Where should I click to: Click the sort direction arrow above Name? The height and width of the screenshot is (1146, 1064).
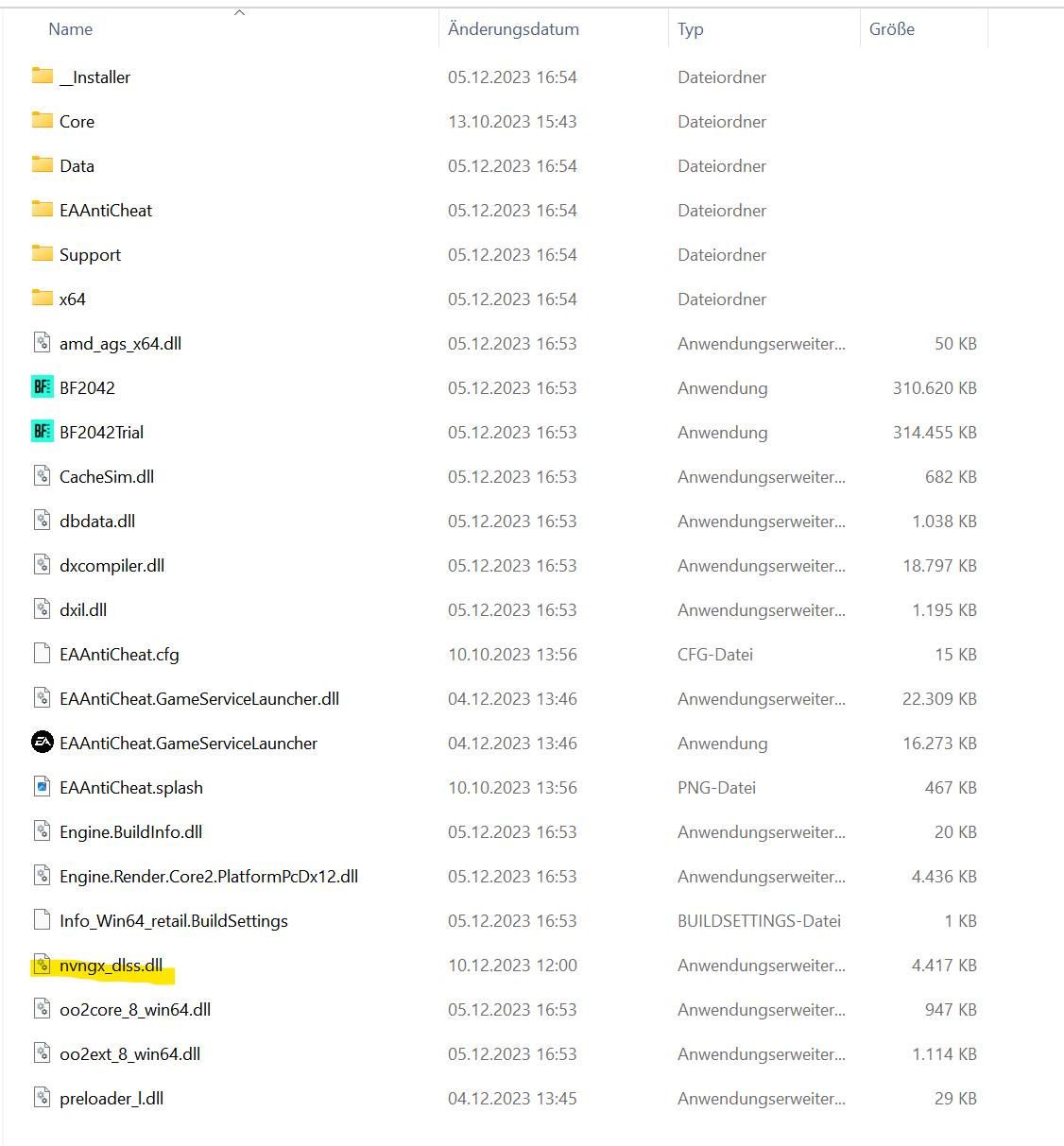239,12
